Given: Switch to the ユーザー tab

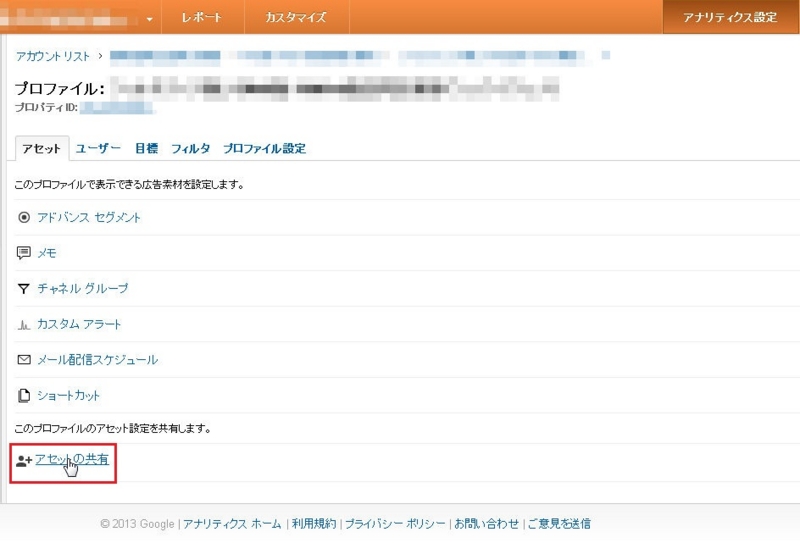Looking at the screenshot, I should (98, 149).
